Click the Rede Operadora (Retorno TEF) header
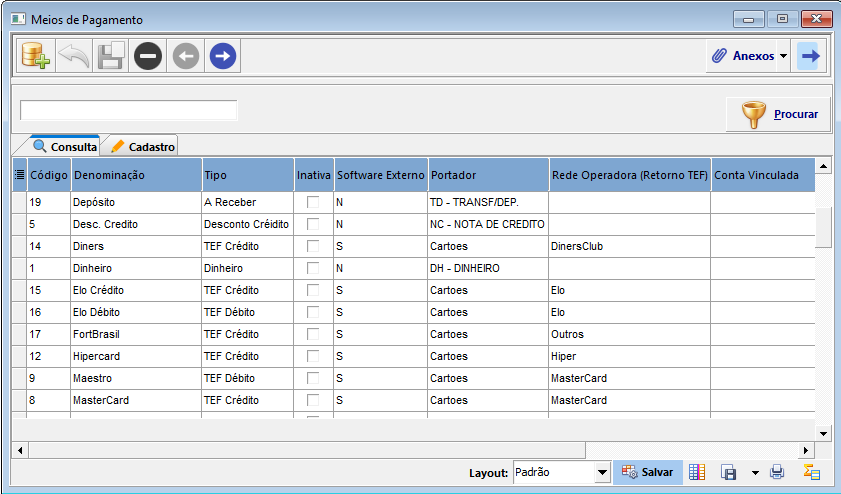841x494 pixels. tap(630, 175)
